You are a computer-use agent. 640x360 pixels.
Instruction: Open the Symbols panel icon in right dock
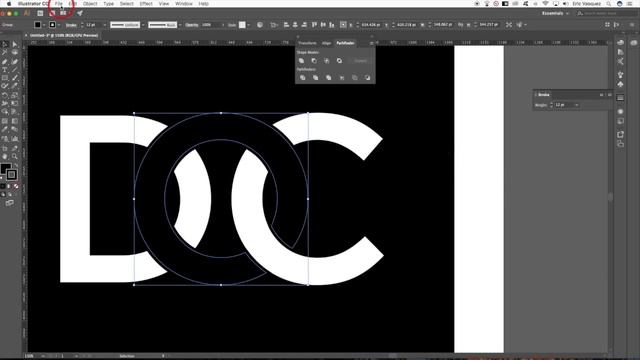click(x=620, y=84)
